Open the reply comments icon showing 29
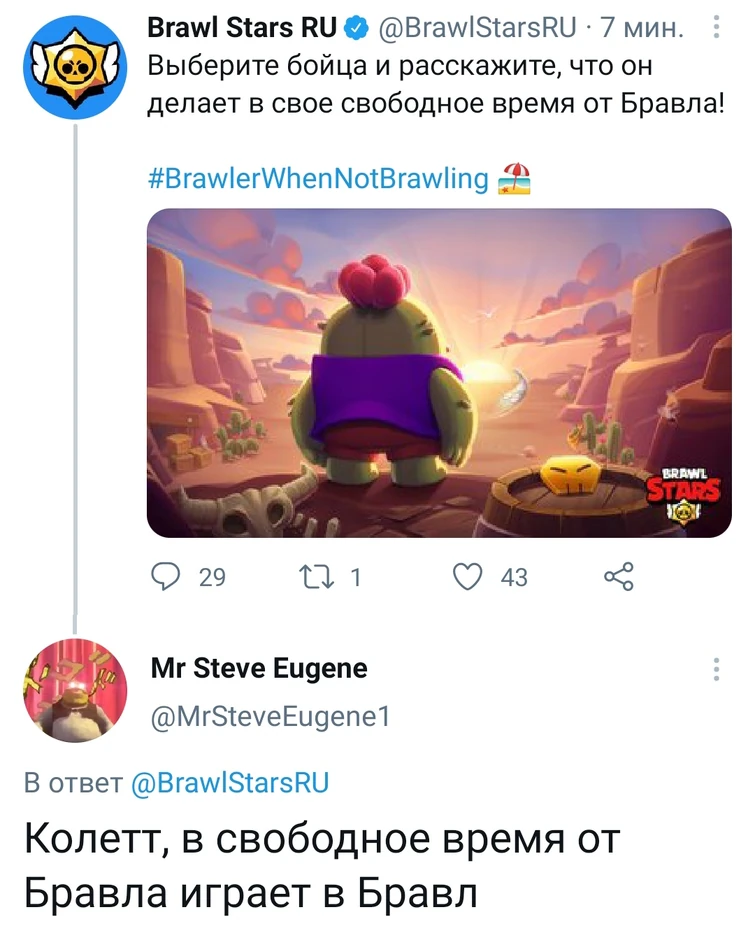Image resolution: width=755 pixels, height=940 pixels. [165, 577]
